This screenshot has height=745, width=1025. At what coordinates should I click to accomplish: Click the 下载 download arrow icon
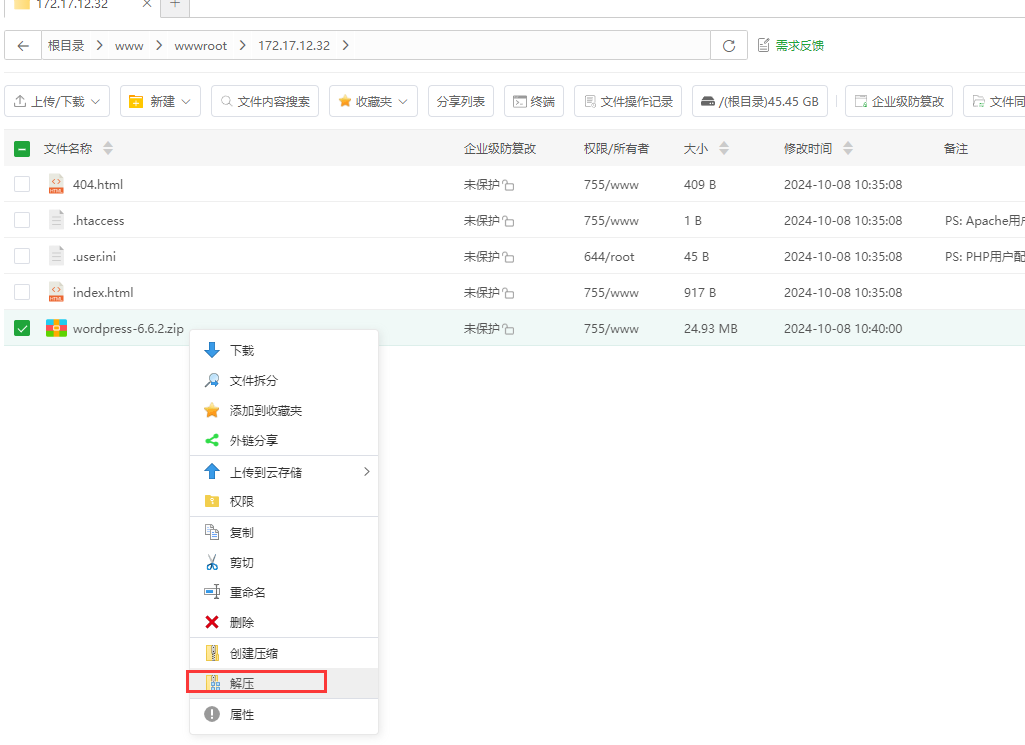pyautogui.click(x=212, y=350)
